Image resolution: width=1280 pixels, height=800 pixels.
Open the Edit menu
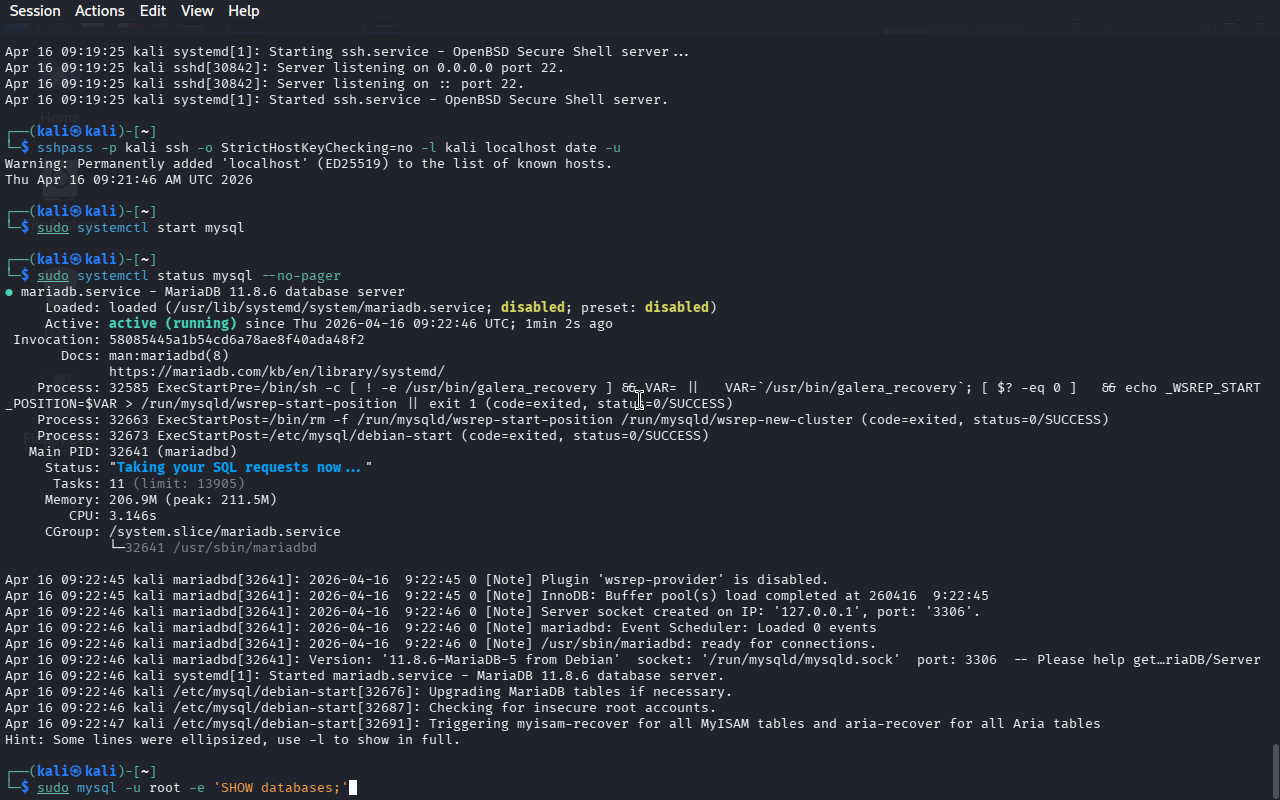coord(153,11)
